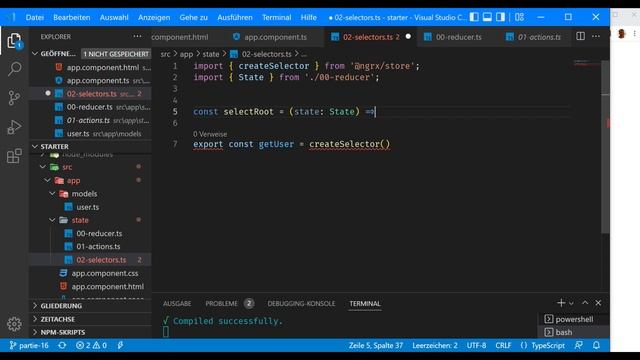640x360 pixels.
Task: Add a new terminal with plus icon
Action: pos(561,303)
